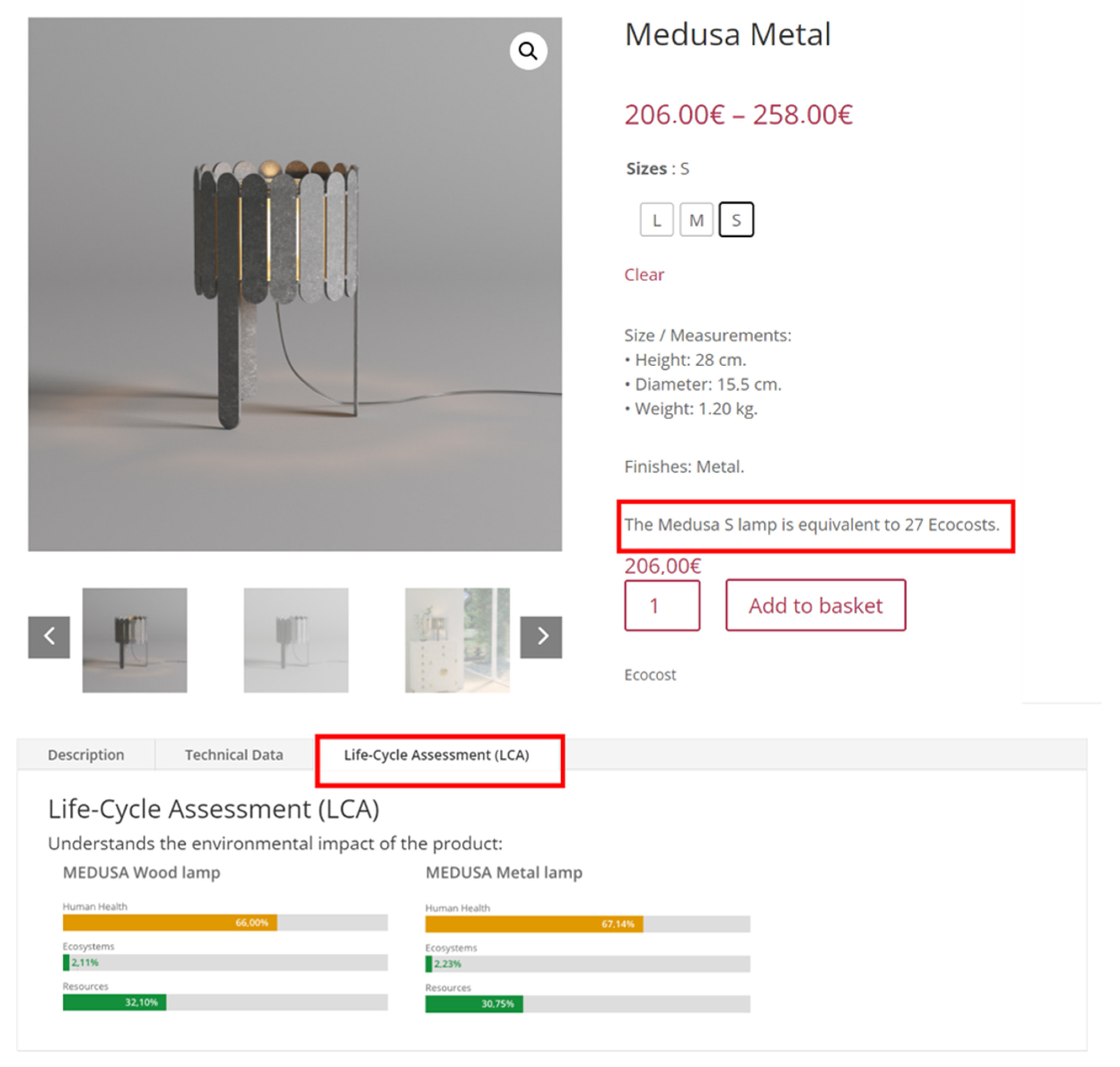1120x1067 pixels.
Task: Click the Wood lamp Human Health bar
Action: coord(225,922)
